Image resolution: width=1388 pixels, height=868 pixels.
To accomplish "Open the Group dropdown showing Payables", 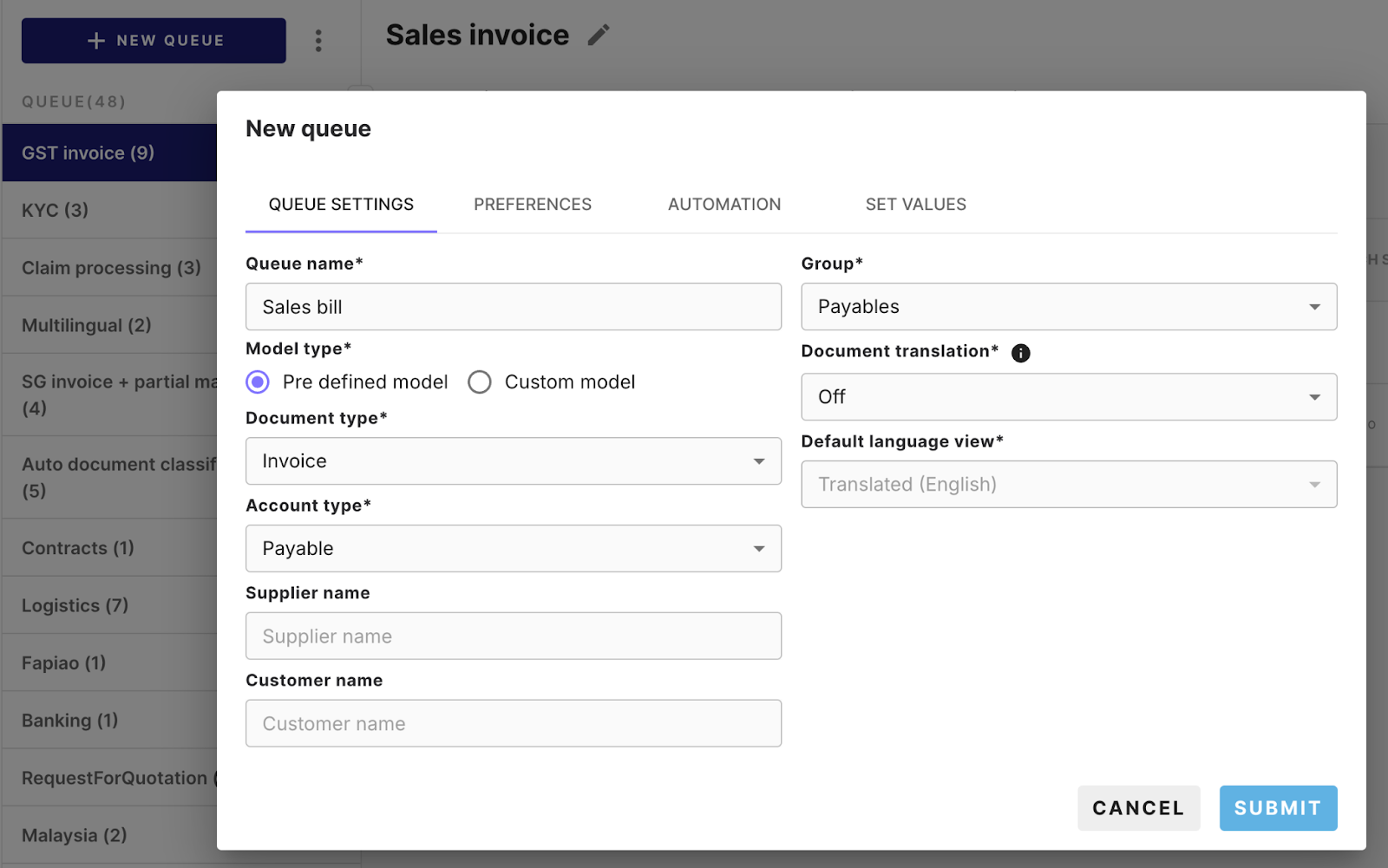I will (x=1069, y=307).
